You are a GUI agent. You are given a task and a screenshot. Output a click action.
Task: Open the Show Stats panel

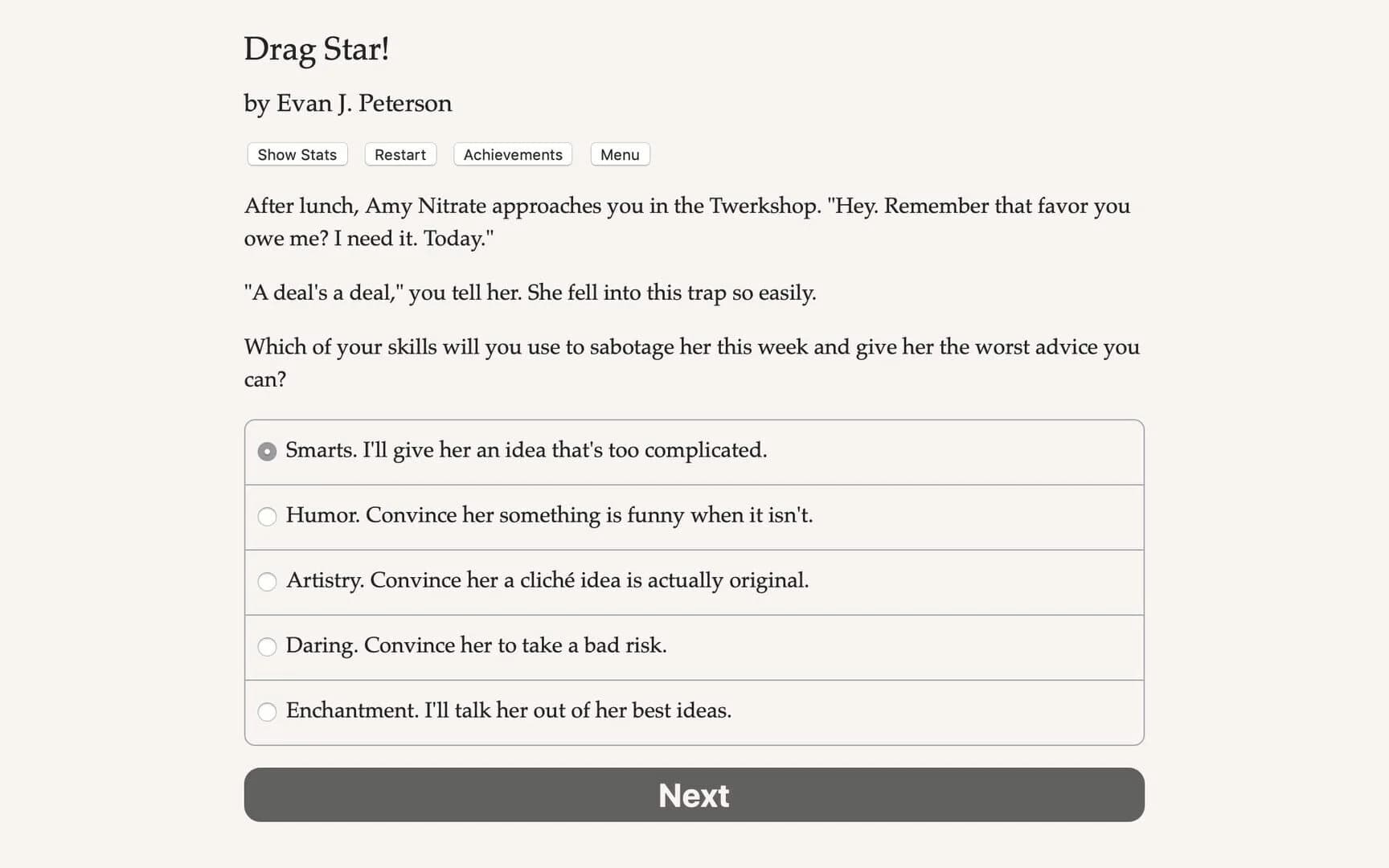click(296, 154)
